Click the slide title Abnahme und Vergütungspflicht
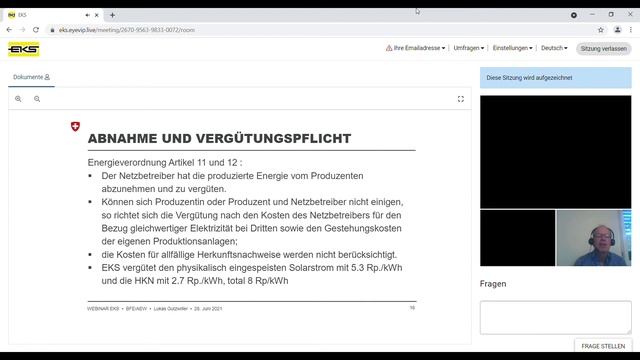This screenshot has width=640, height=360. (x=219, y=138)
